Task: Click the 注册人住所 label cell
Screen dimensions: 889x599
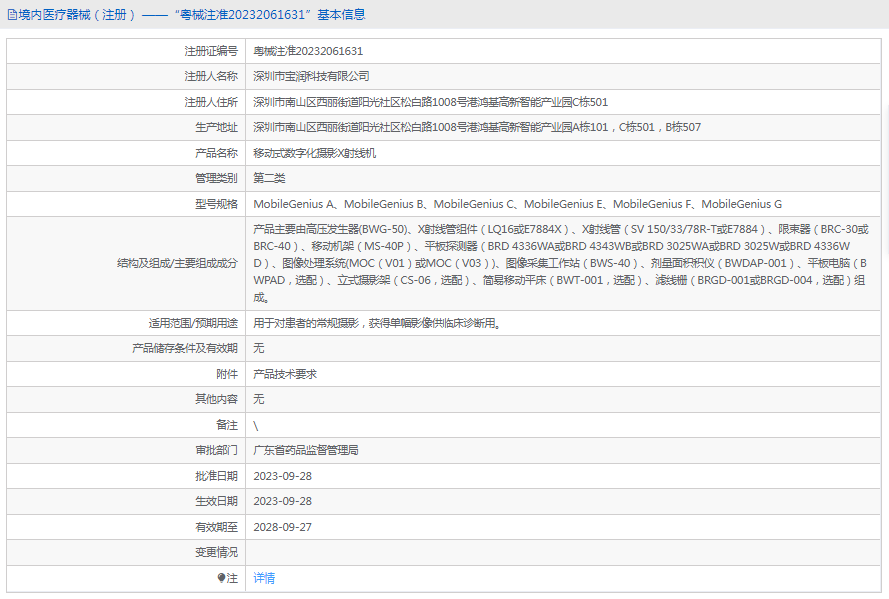Action: [x=126, y=102]
